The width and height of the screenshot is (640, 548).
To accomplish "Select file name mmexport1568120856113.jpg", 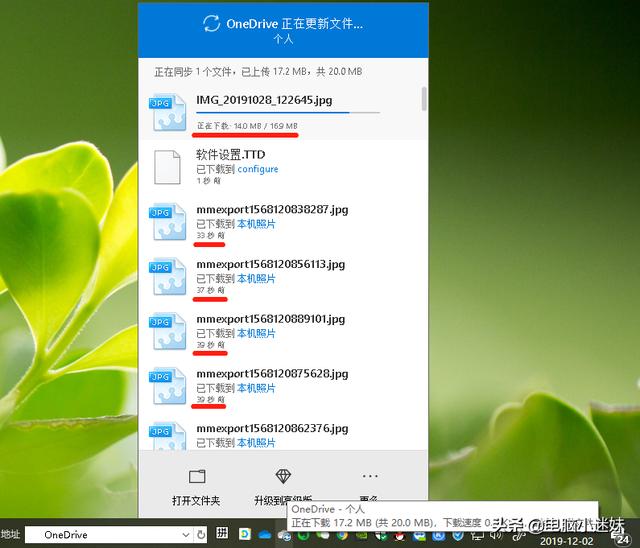I will coord(271,264).
